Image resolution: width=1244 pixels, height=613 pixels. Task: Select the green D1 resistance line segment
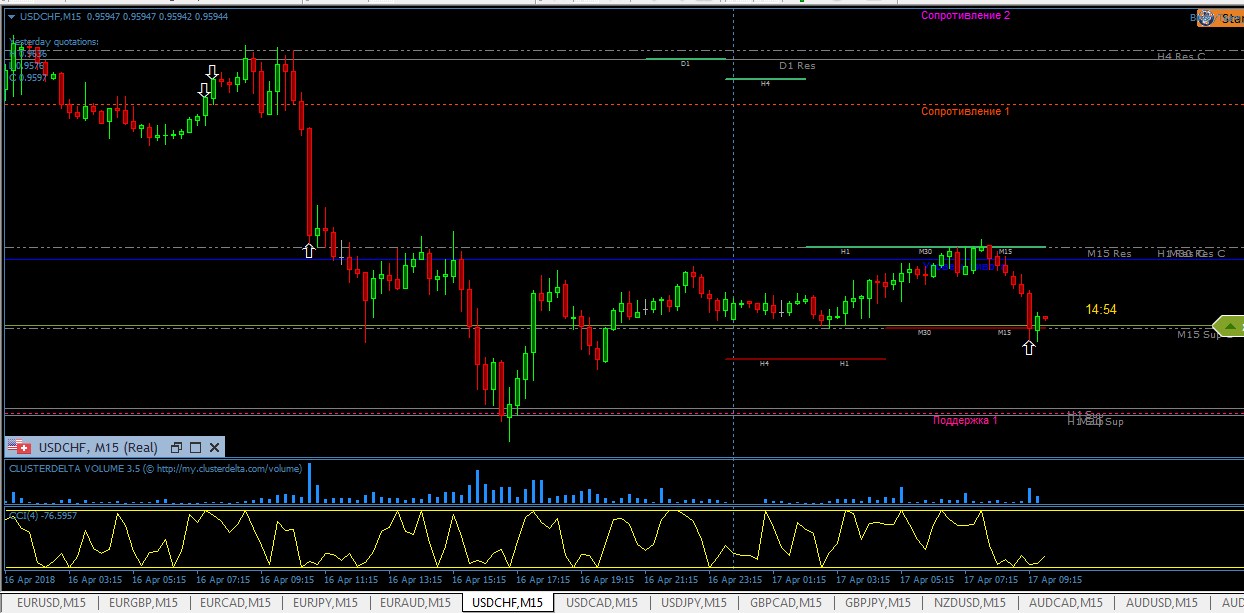pos(685,59)
